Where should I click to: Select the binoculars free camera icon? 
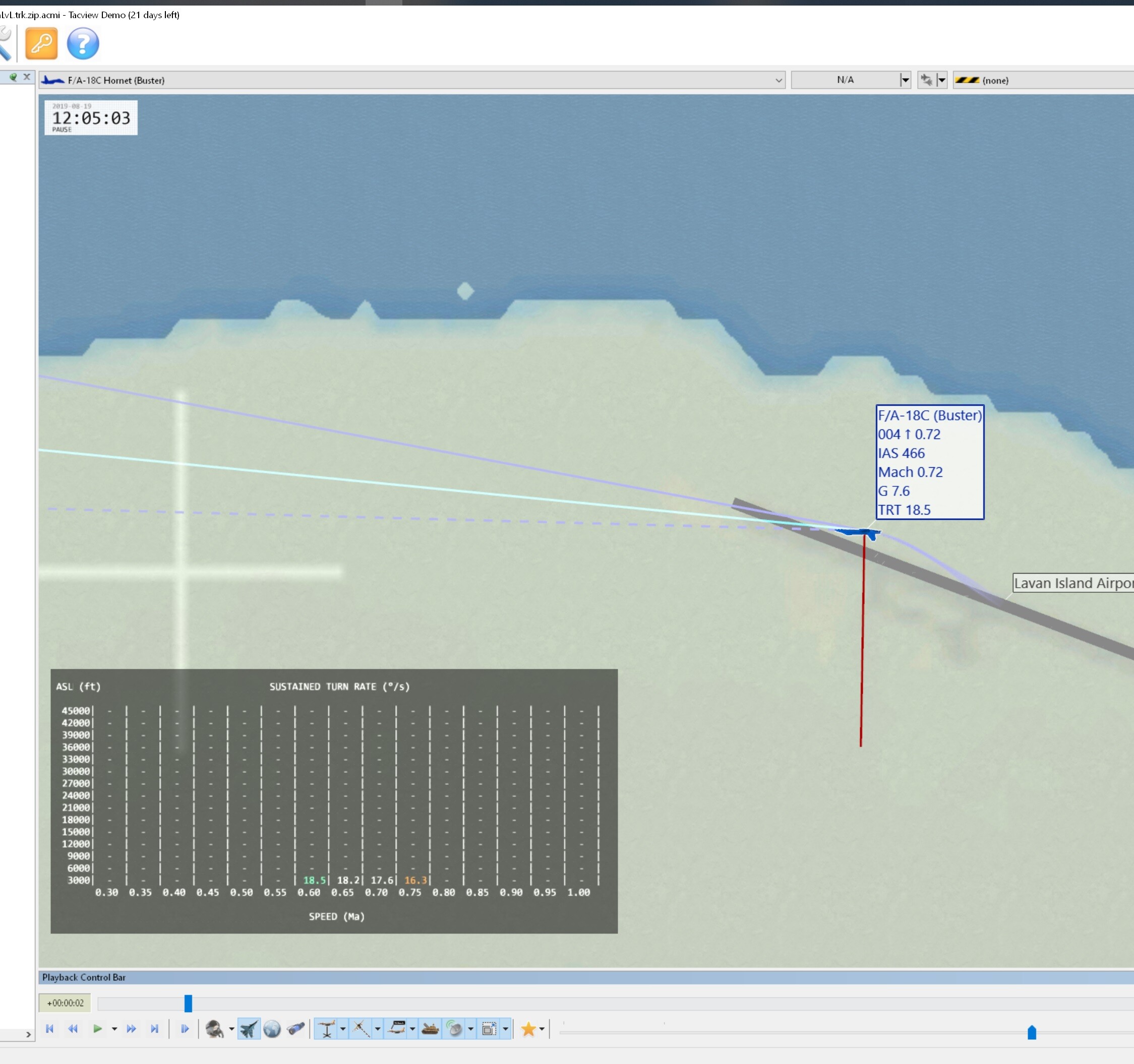tap(295, 1029)
